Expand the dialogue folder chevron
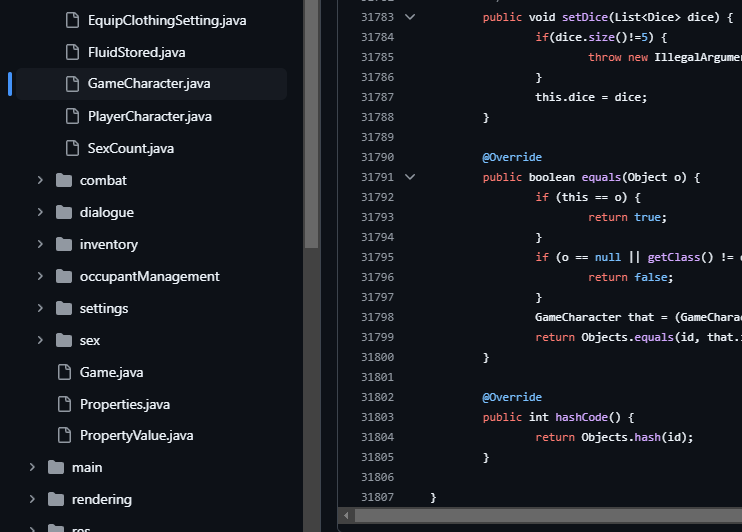 click(x=40, y=213)
